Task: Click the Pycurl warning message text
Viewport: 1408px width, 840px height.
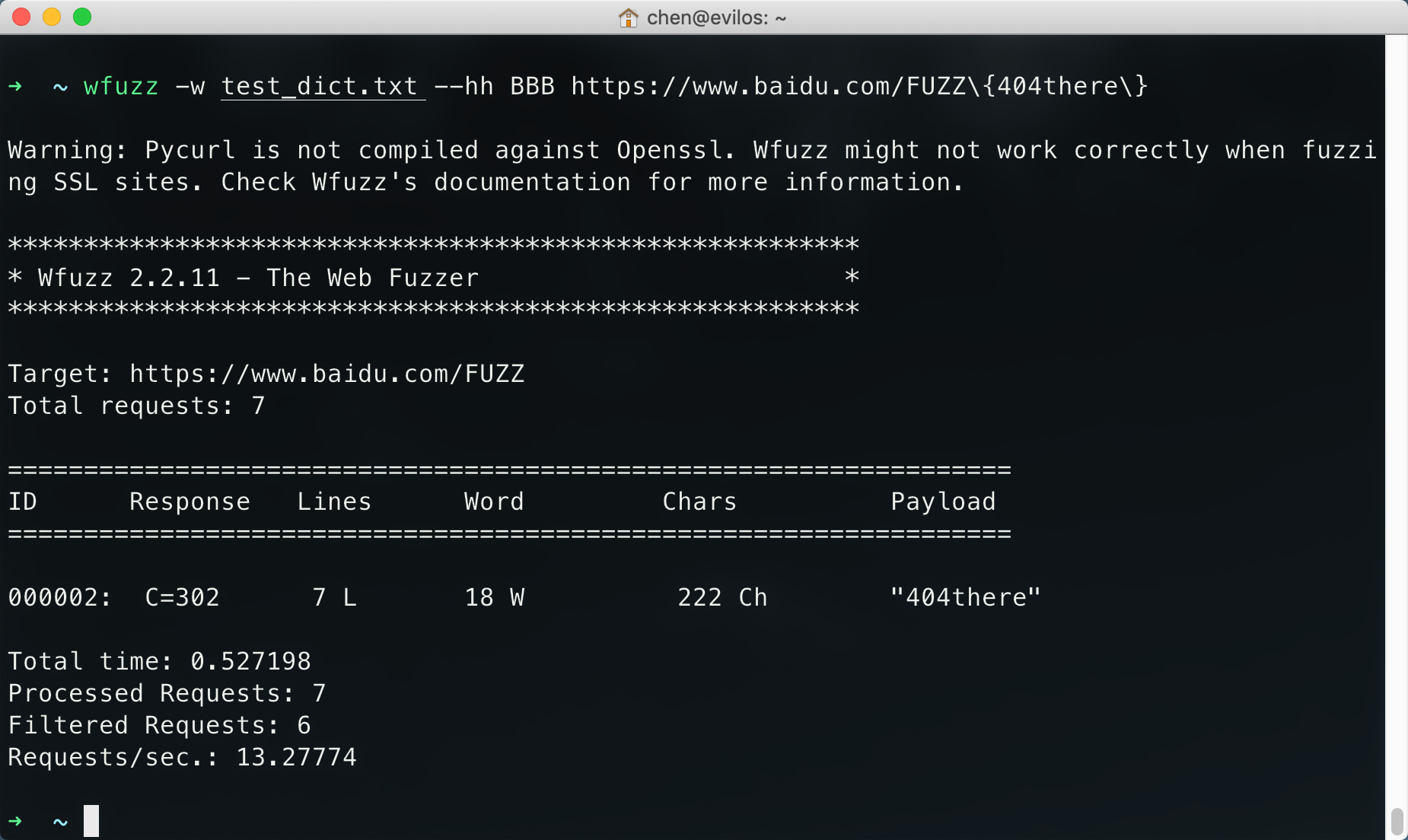Action: tap(487, 150)
